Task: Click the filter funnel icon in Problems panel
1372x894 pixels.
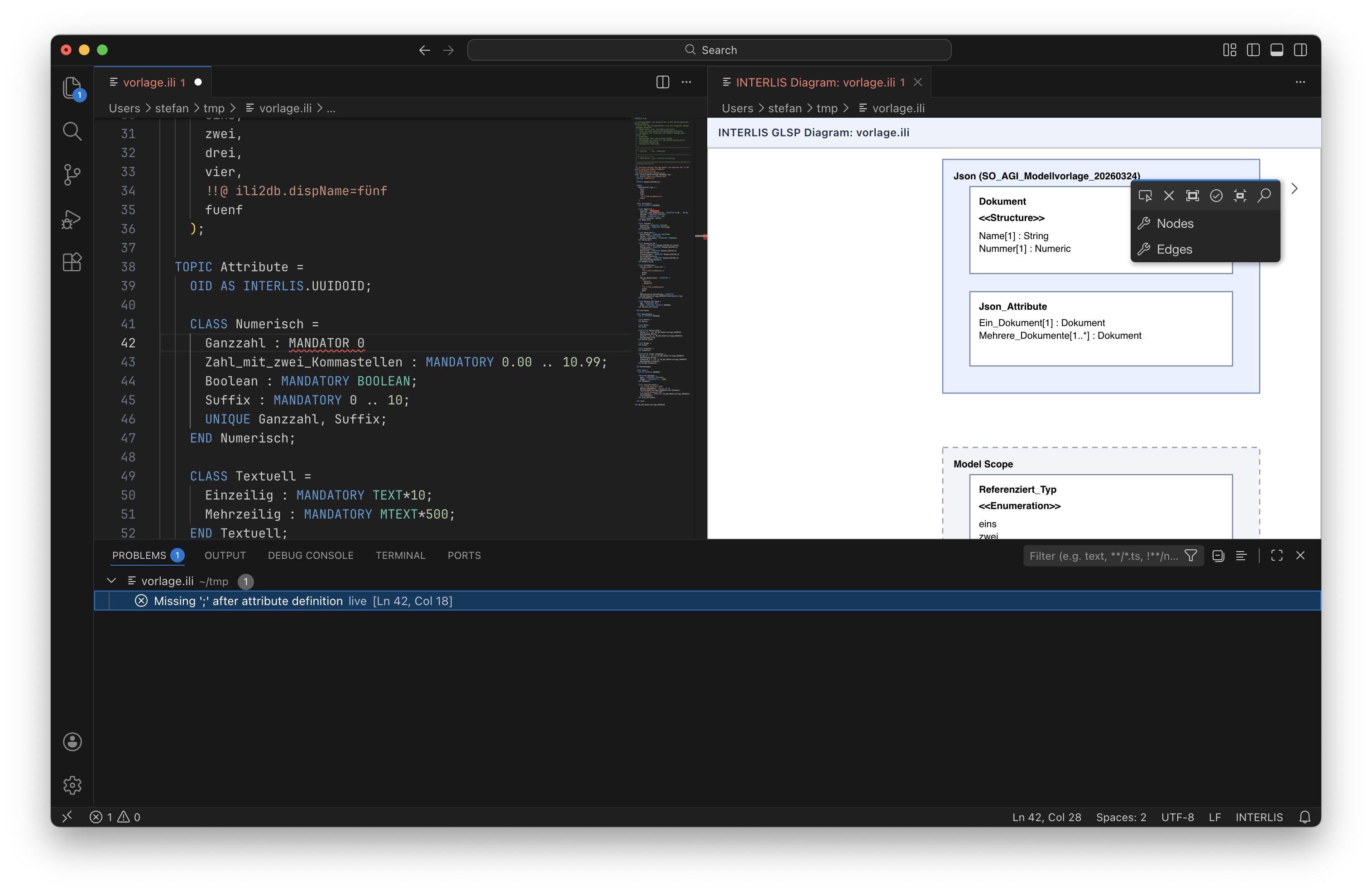Action: [x=1190, y=556]
